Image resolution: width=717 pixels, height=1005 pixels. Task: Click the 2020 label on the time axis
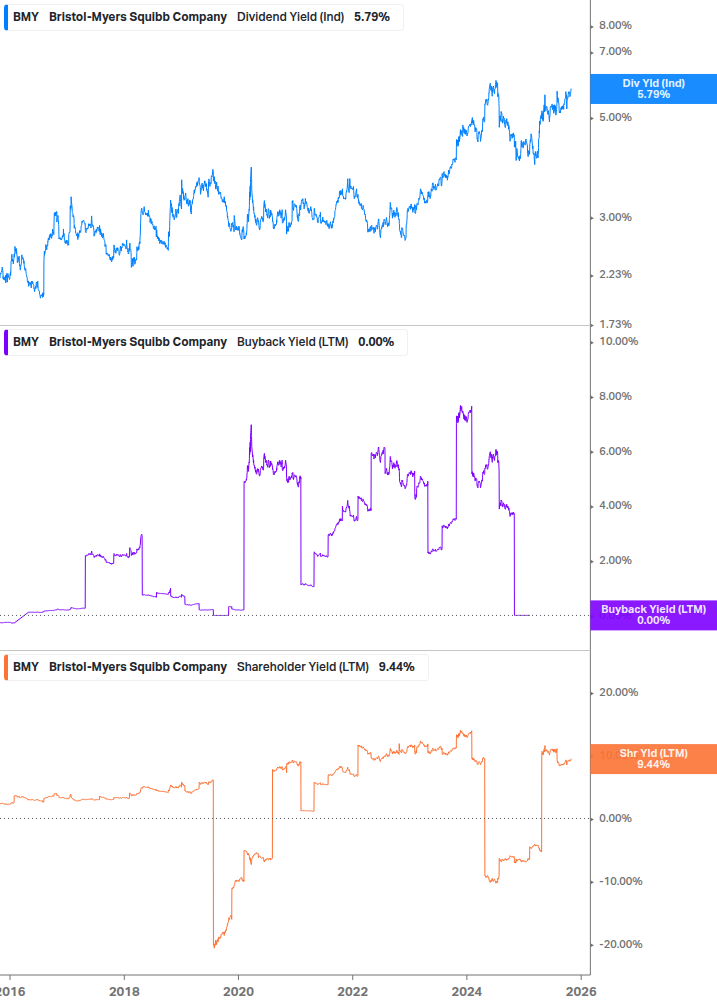238,992
